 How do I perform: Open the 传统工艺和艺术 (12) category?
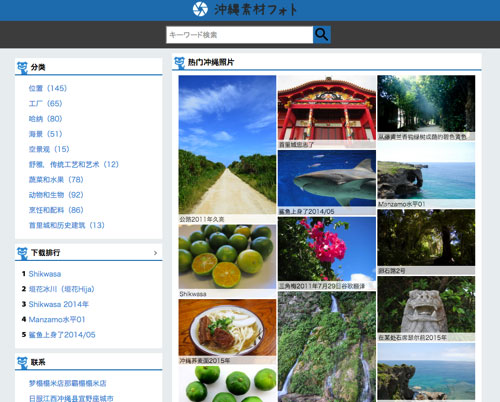(x=74, y=164)
